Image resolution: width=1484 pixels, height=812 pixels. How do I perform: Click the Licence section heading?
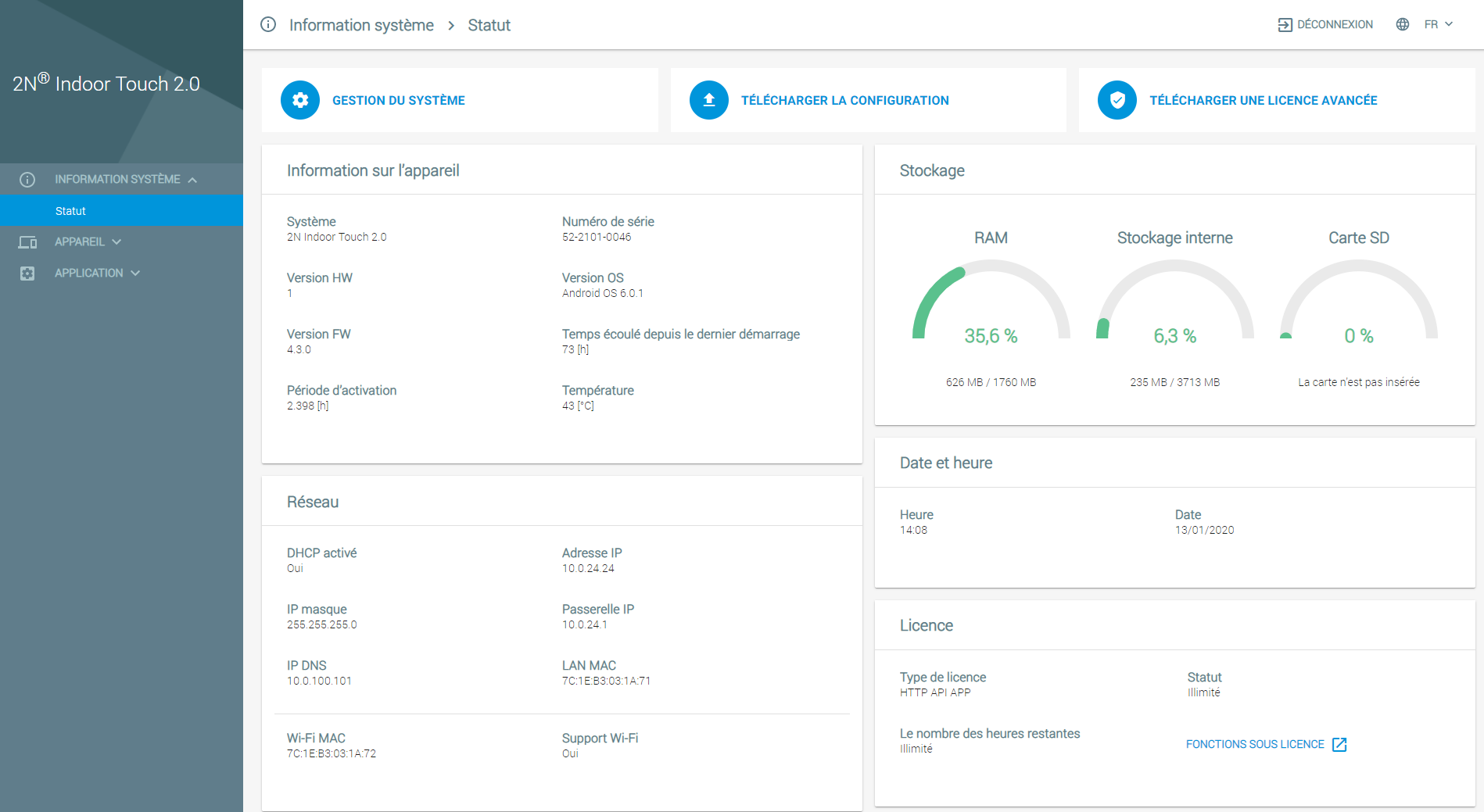[927, 625]
